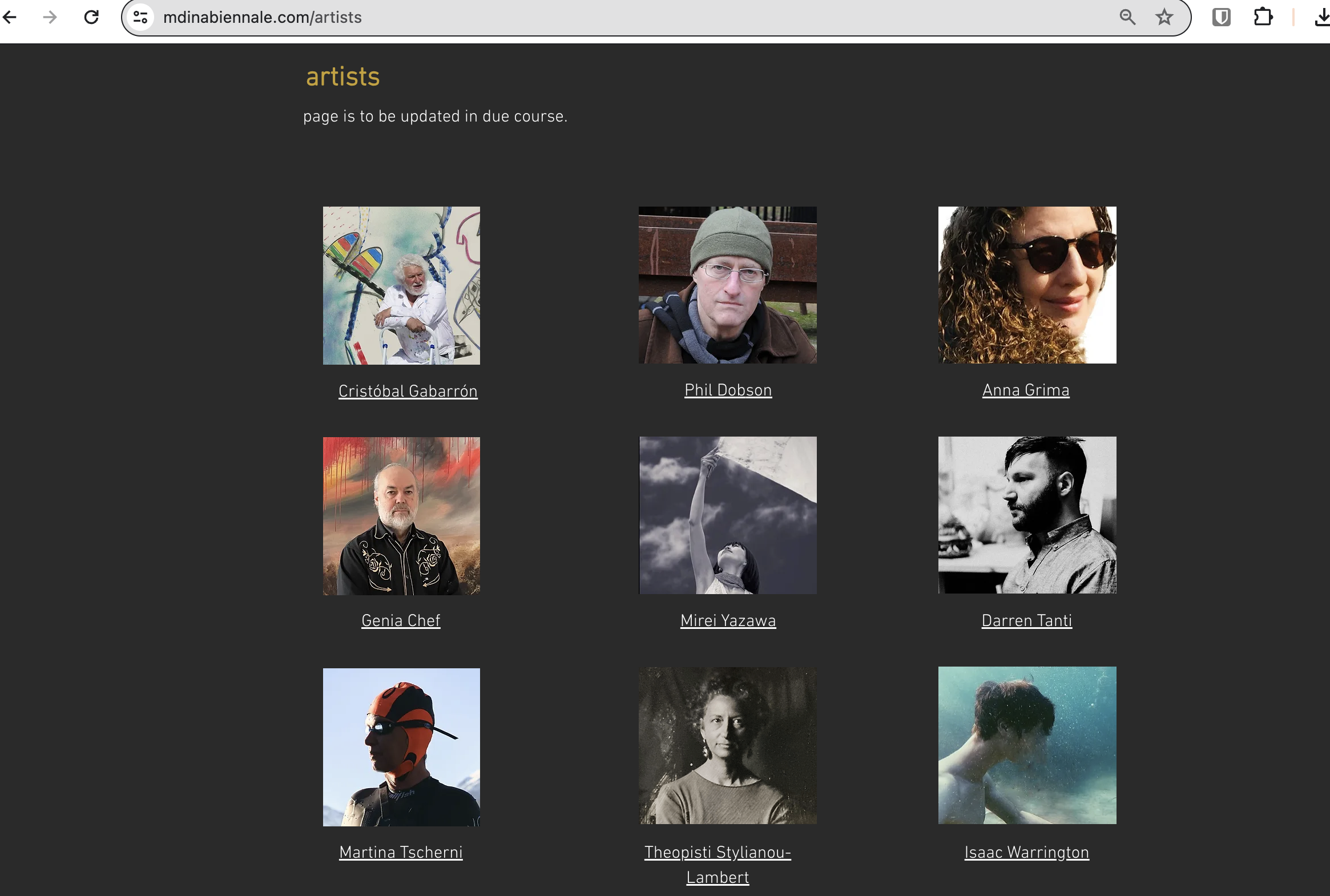Go back to the previous page
This screenshot has width=1330, height=896.
(x=10, y=17)
